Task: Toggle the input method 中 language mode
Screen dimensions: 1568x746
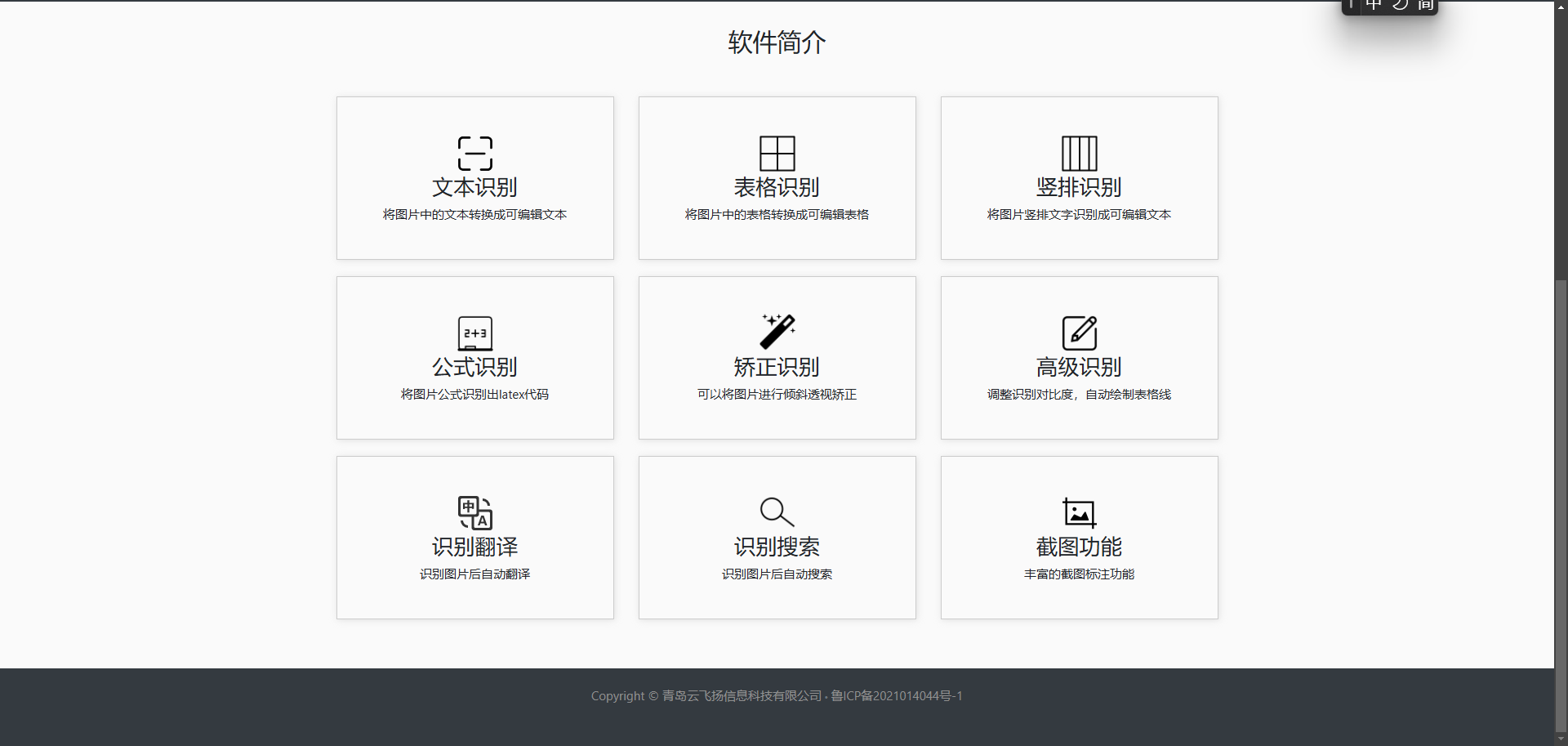Action: click(x=1374, y=5)
